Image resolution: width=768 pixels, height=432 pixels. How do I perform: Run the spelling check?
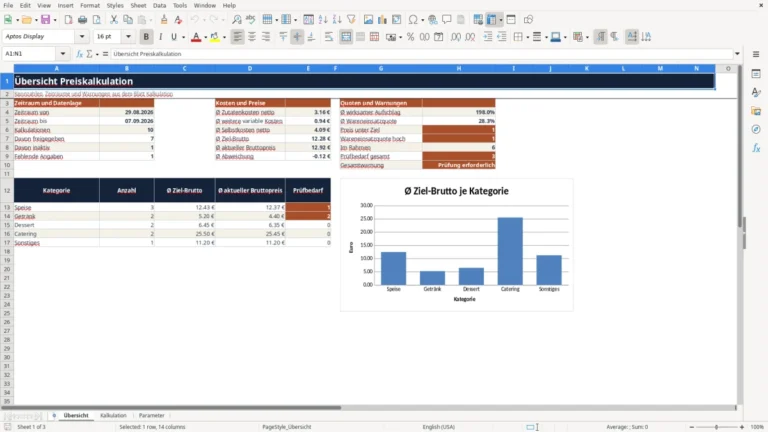[251, 20]
